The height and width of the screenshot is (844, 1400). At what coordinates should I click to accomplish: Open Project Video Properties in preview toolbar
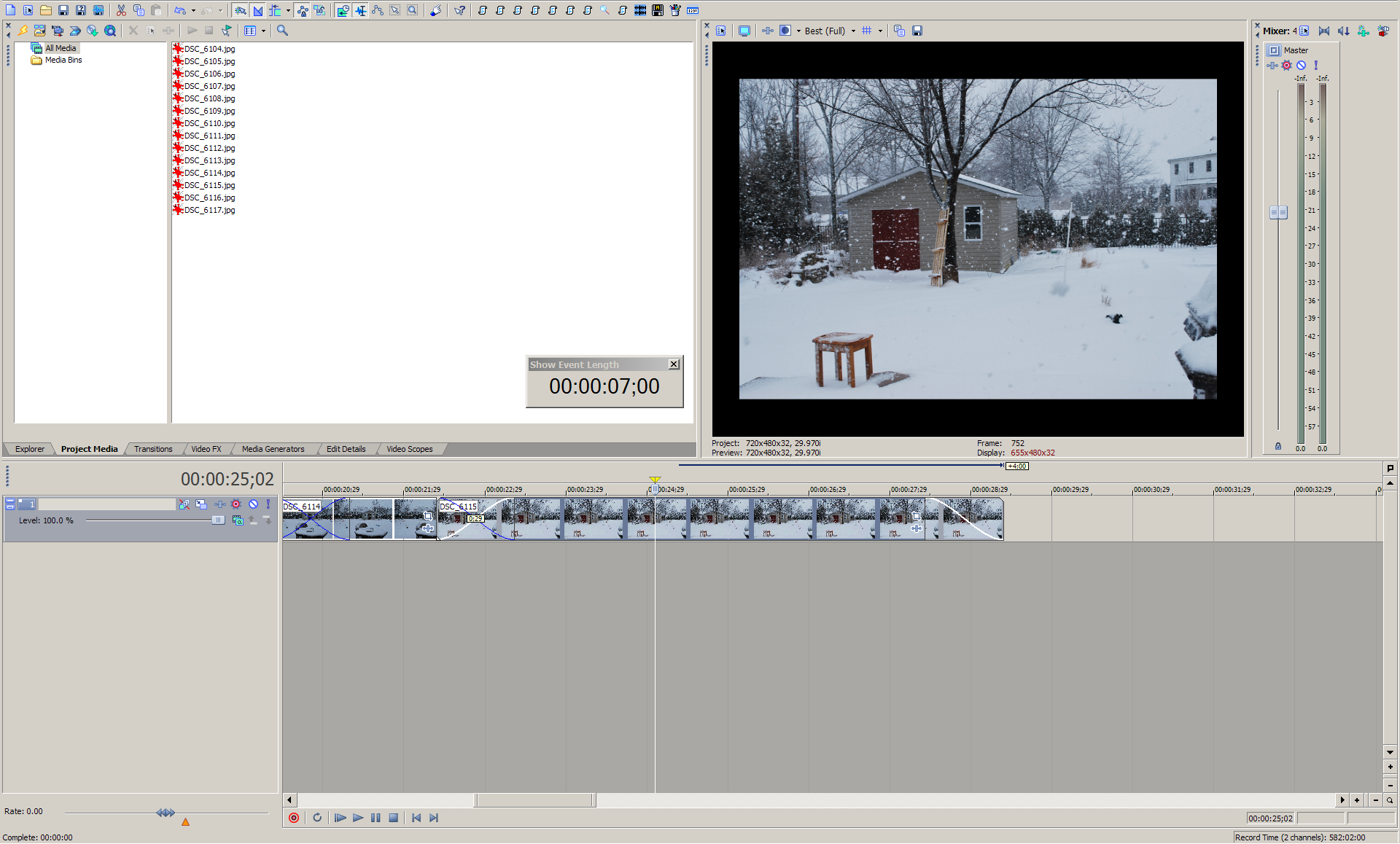coord(721,31)
